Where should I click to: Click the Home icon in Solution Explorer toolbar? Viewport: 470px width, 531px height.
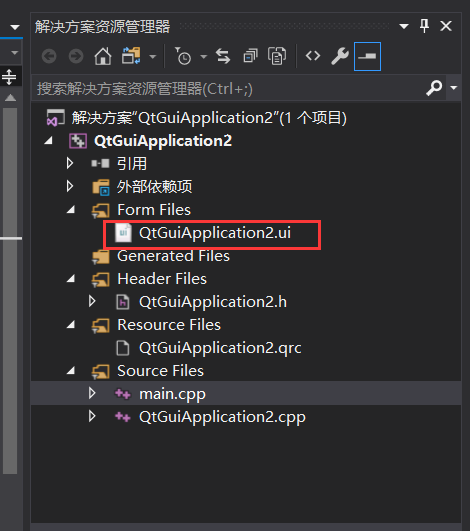103,56
